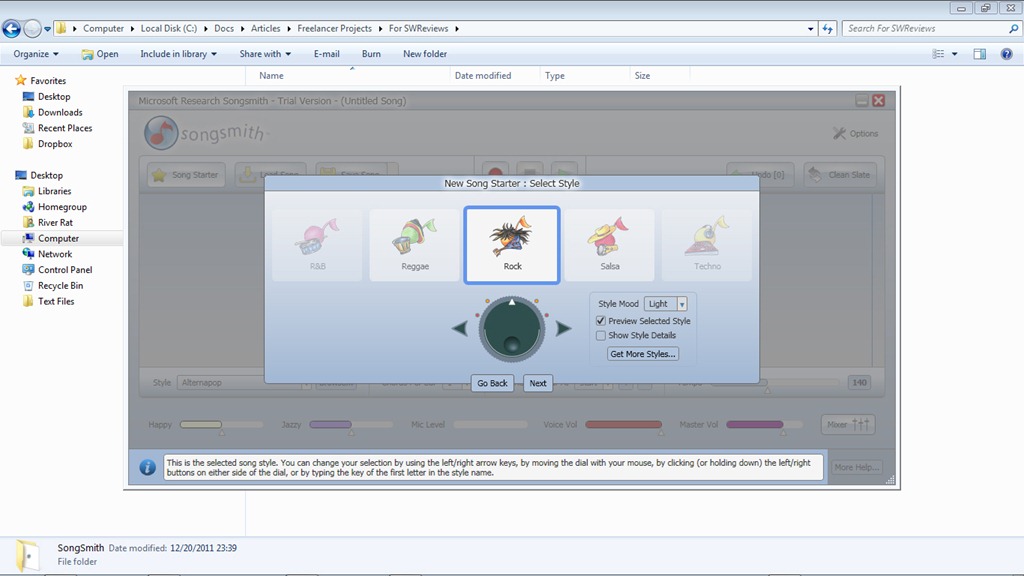Click the Explorer help question mark icon
The height and width of the screenshot is (576, 1024).
coord(1006,54)
